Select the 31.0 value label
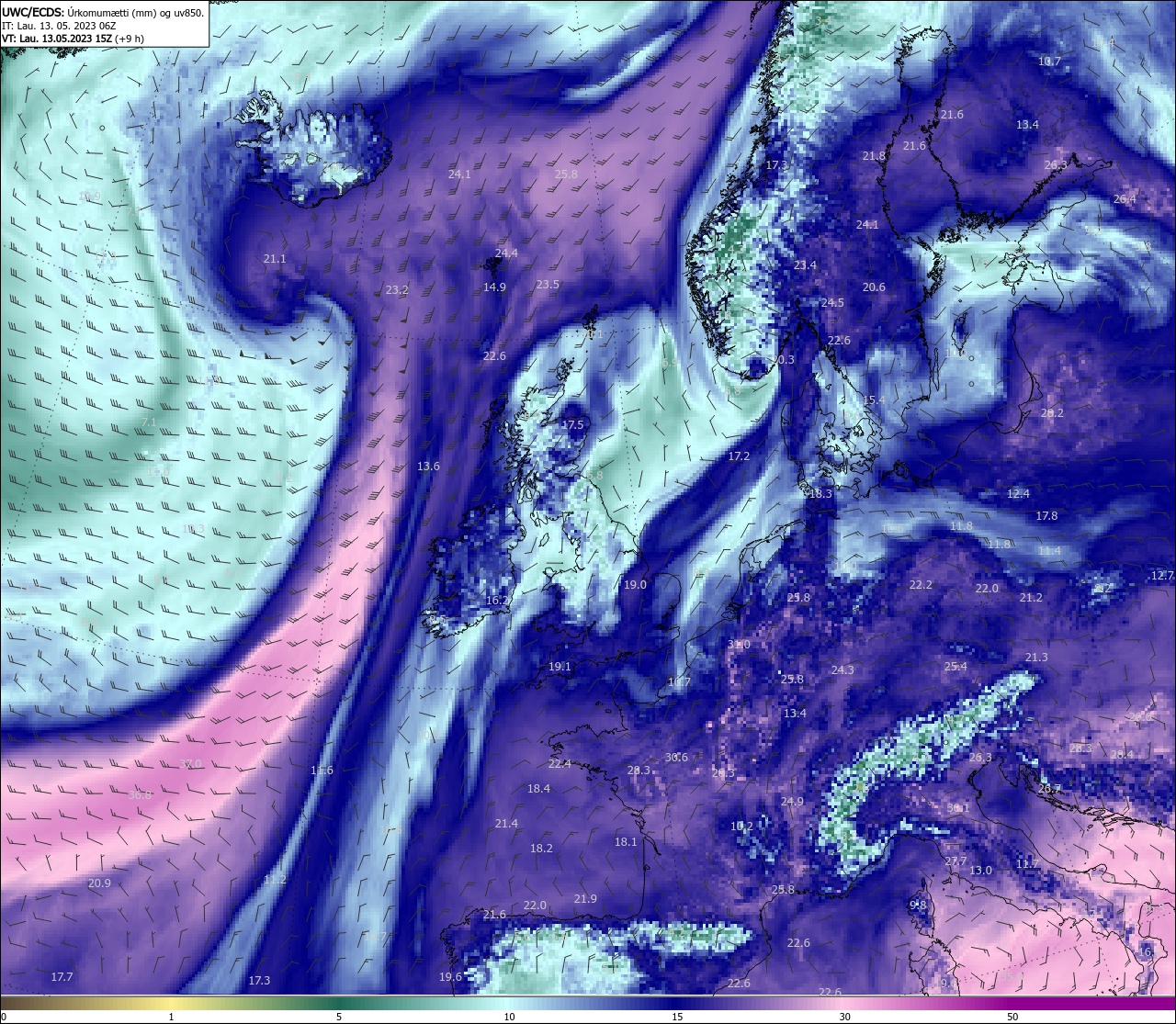Image resolution: width=1176 pixels, height=1024 pixels. click(739, 644)
